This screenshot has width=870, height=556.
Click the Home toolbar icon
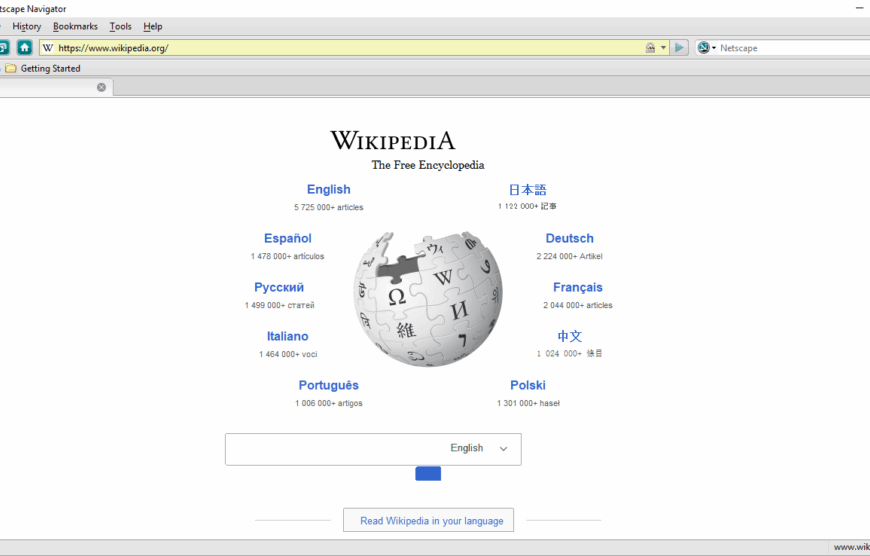click(24, 48)
